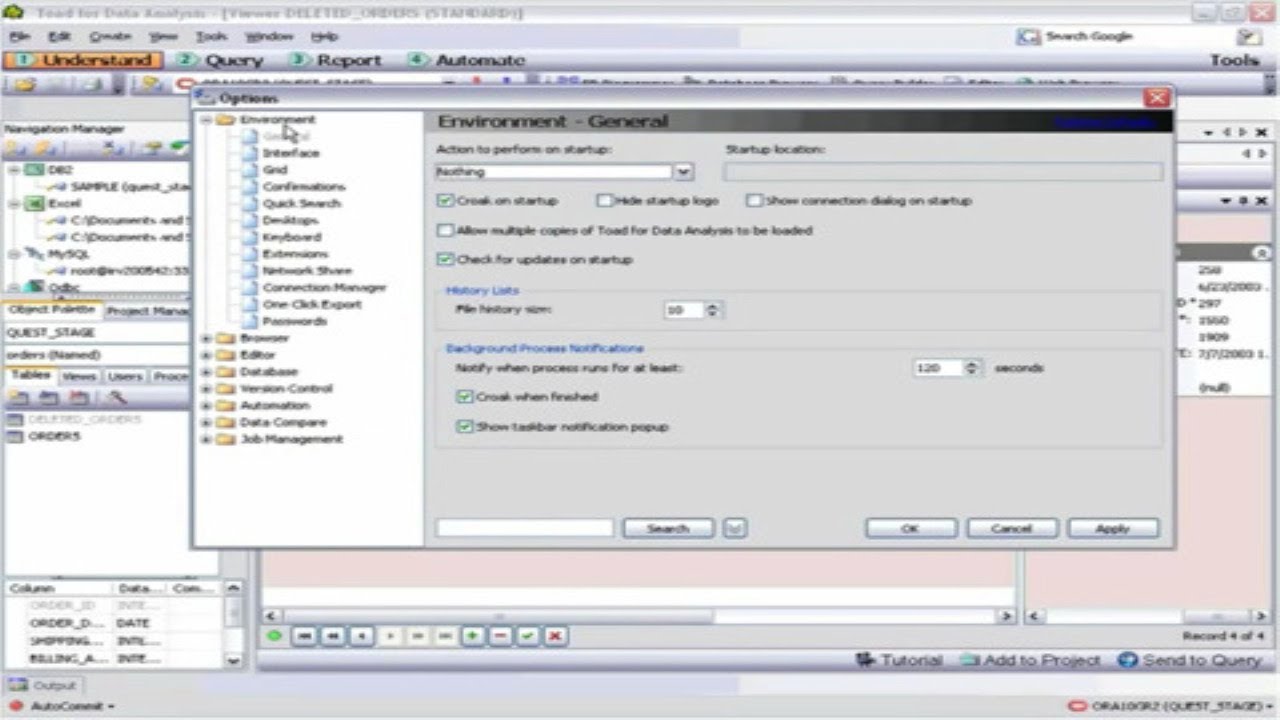Click the Environment folder icon in Options

coord(226,120)
